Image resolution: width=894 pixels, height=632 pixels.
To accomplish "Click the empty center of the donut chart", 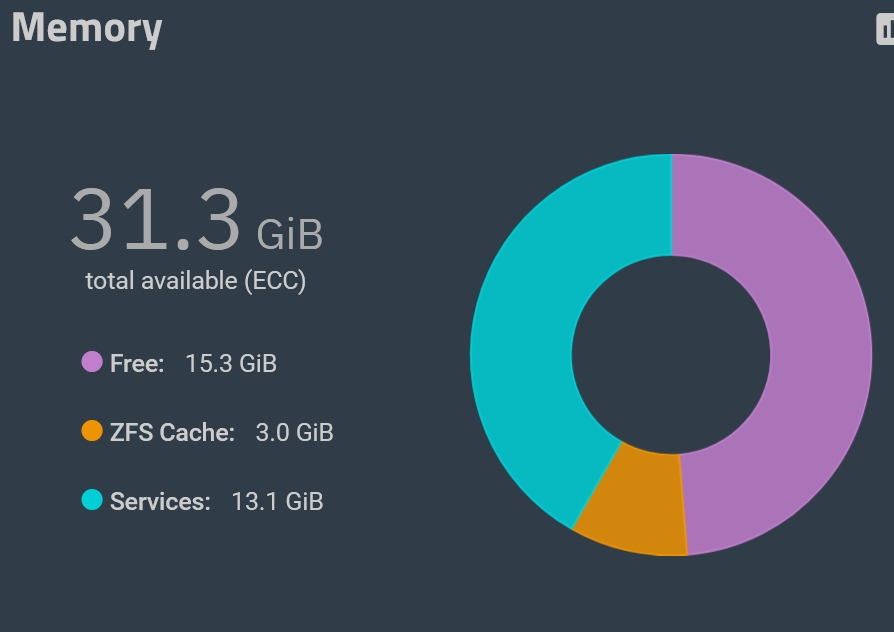I will pyautogui.click(x=671, y=354).
